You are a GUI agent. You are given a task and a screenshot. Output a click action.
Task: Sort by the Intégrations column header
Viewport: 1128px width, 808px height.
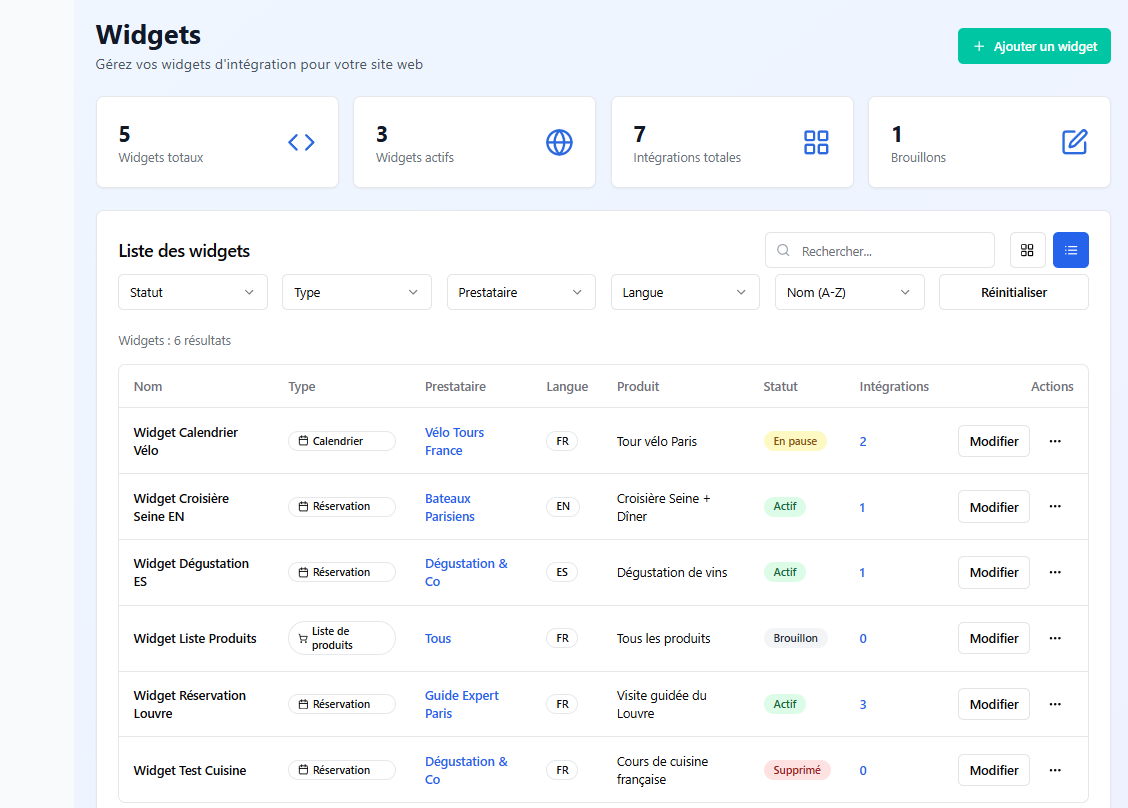(x=894, y=386)
